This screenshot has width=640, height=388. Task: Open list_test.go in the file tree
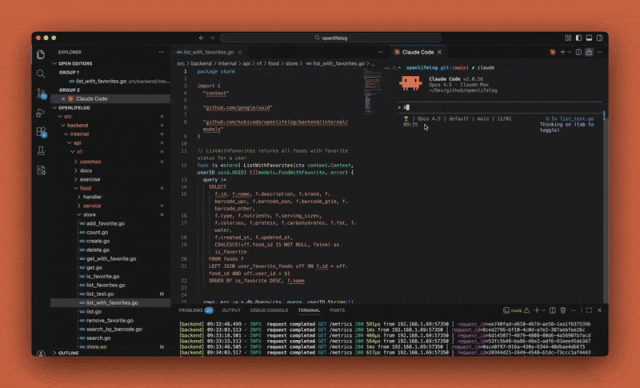coord(100,294)
